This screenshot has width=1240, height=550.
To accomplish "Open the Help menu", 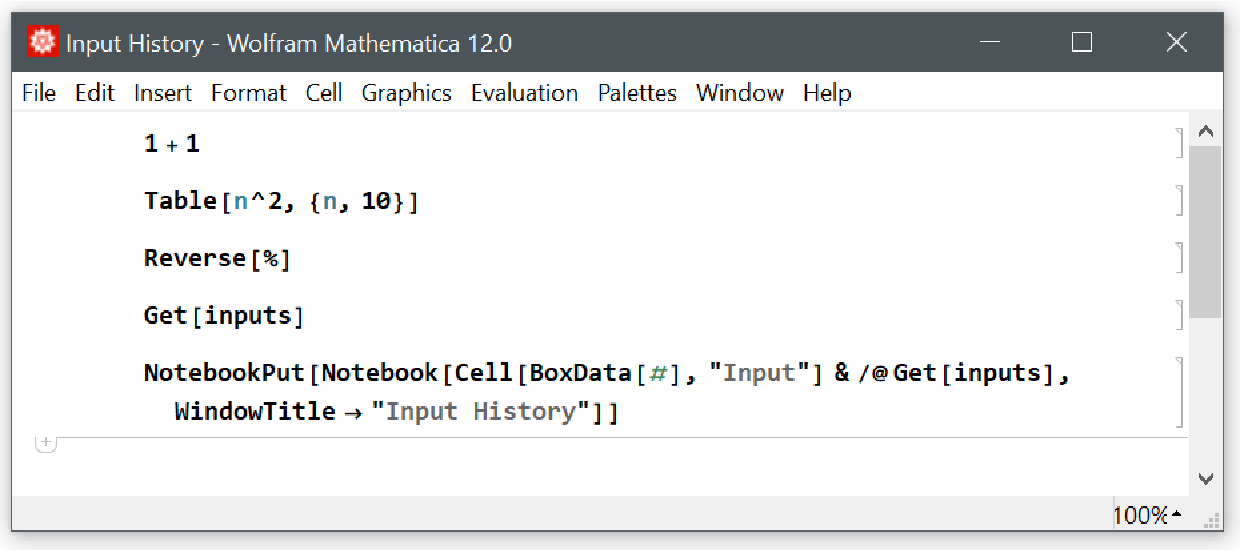I will (x=827, y=93).
